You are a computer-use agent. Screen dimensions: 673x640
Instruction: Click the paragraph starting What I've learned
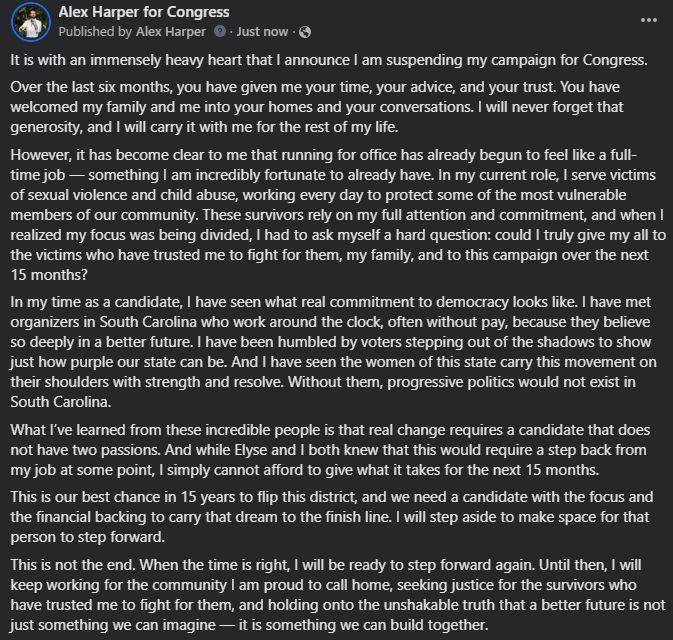(x=330, y=449)
